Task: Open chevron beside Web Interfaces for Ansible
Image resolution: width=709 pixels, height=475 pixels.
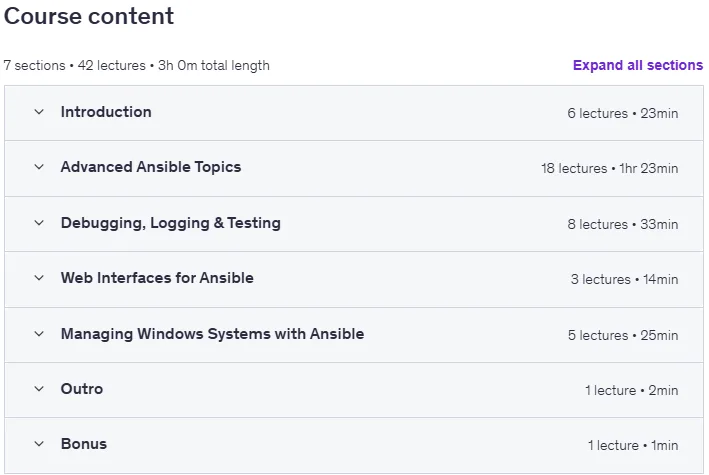Action: 39,278
